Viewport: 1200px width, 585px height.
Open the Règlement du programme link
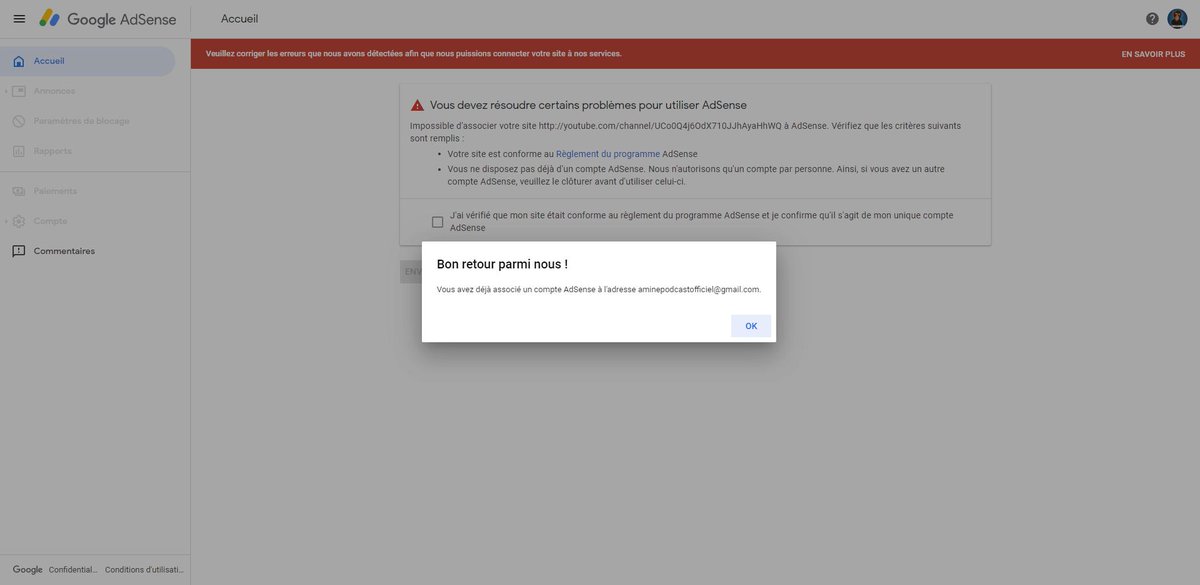[608, 154]
